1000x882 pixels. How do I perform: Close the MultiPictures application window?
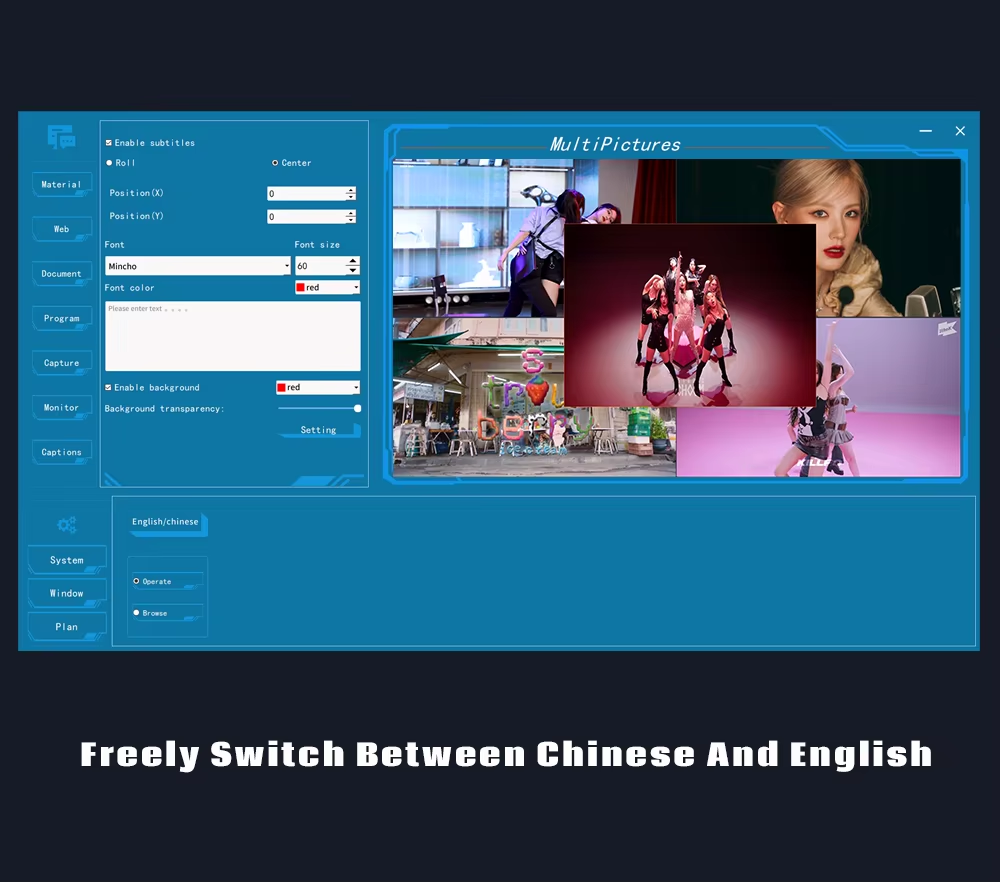click(x=960, y=131)
